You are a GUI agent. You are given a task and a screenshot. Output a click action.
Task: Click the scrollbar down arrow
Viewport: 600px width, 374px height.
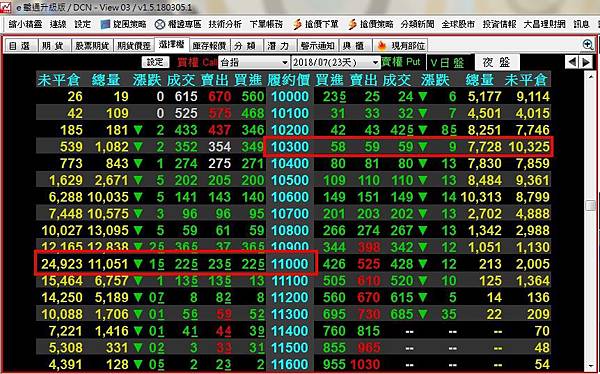(x=591, y=366)
